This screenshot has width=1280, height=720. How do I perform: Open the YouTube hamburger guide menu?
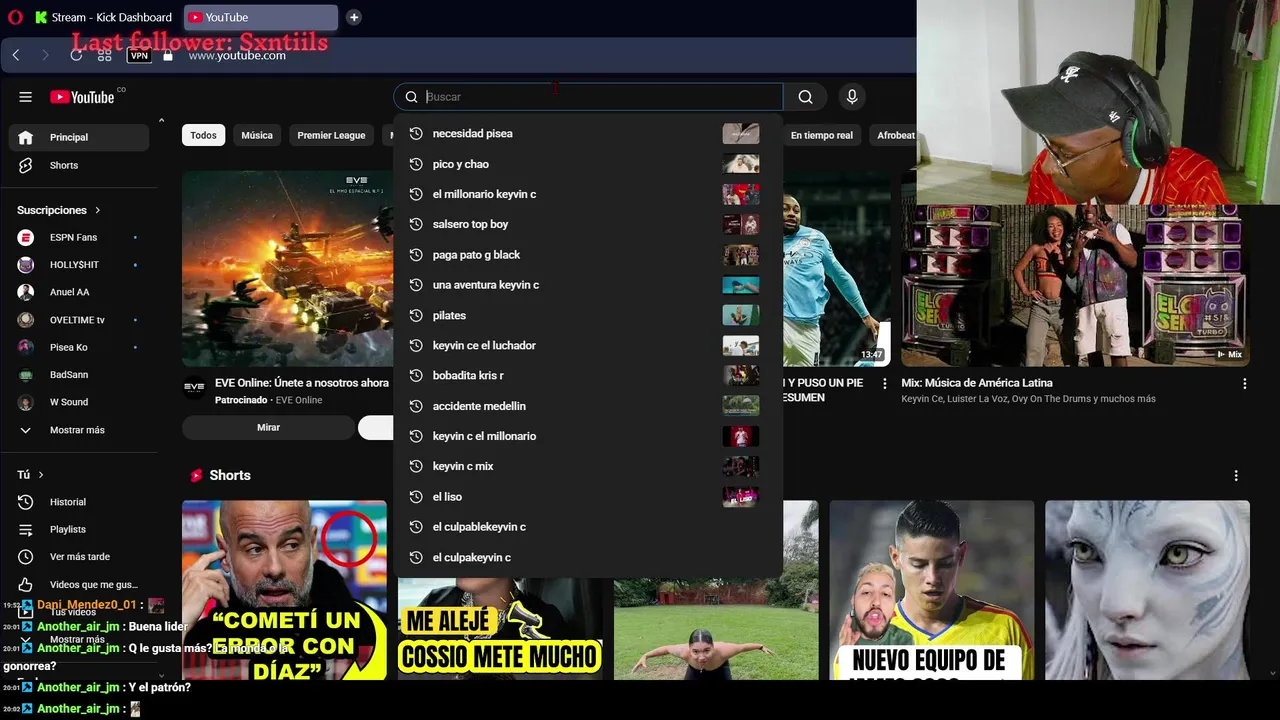pos(26,97)
